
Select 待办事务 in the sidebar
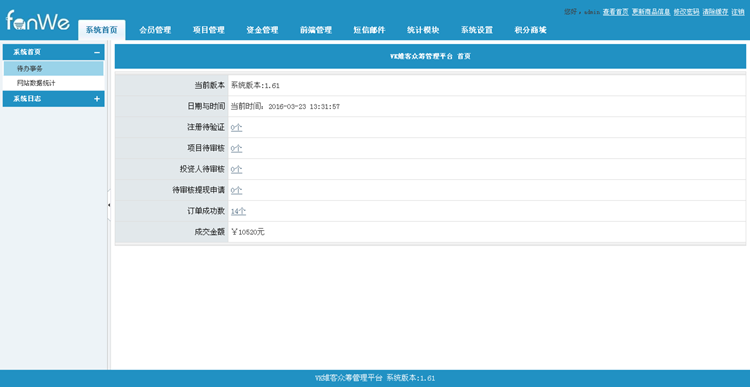point(54,68)
